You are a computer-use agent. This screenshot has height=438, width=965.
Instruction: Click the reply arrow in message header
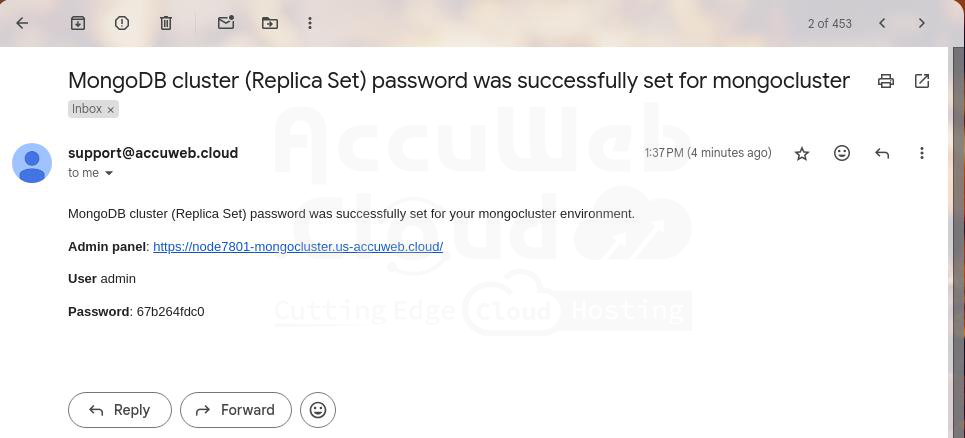point(882,153)
